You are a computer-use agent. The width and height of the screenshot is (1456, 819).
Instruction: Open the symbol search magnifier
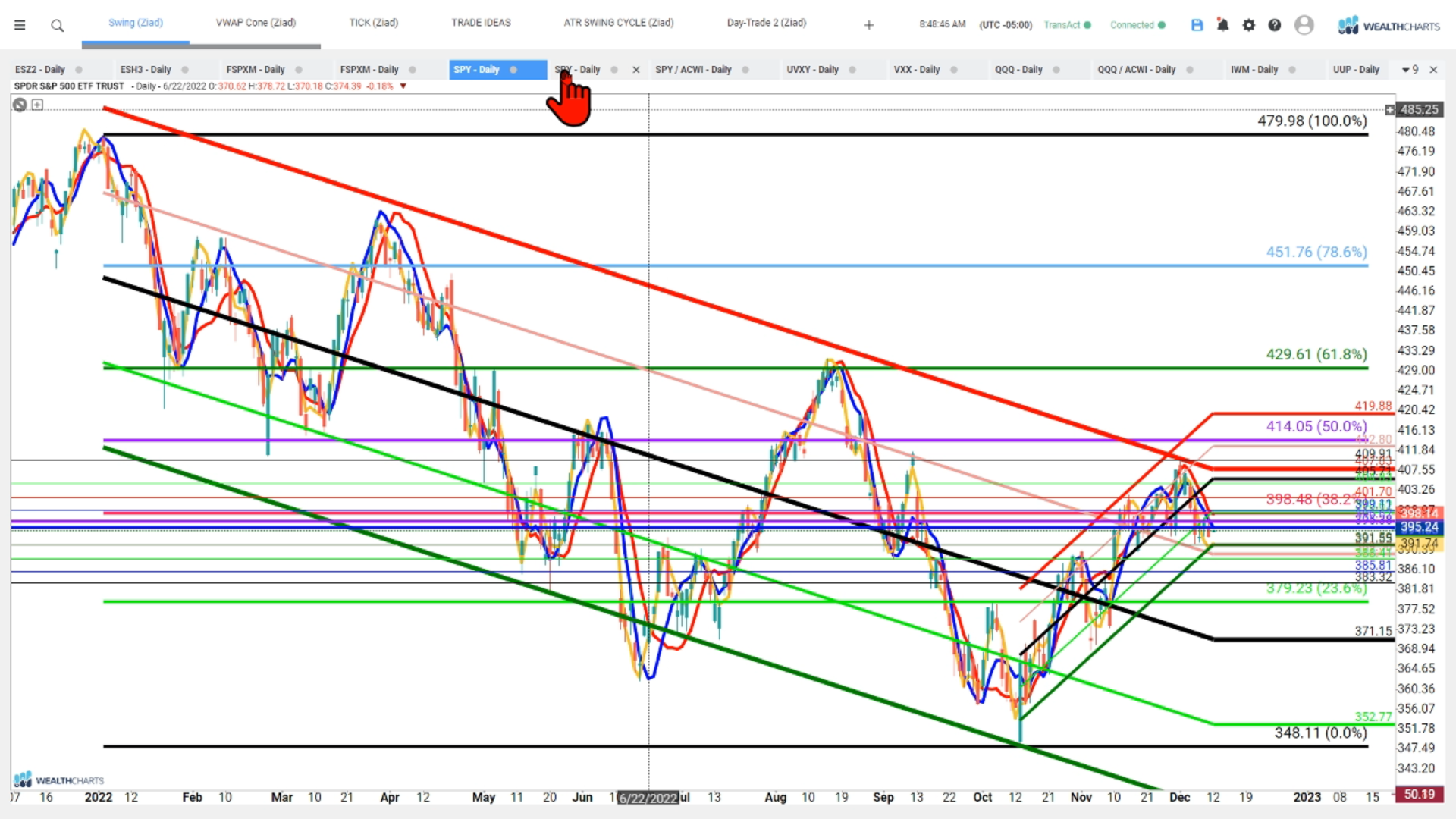[x=57, y=26]
